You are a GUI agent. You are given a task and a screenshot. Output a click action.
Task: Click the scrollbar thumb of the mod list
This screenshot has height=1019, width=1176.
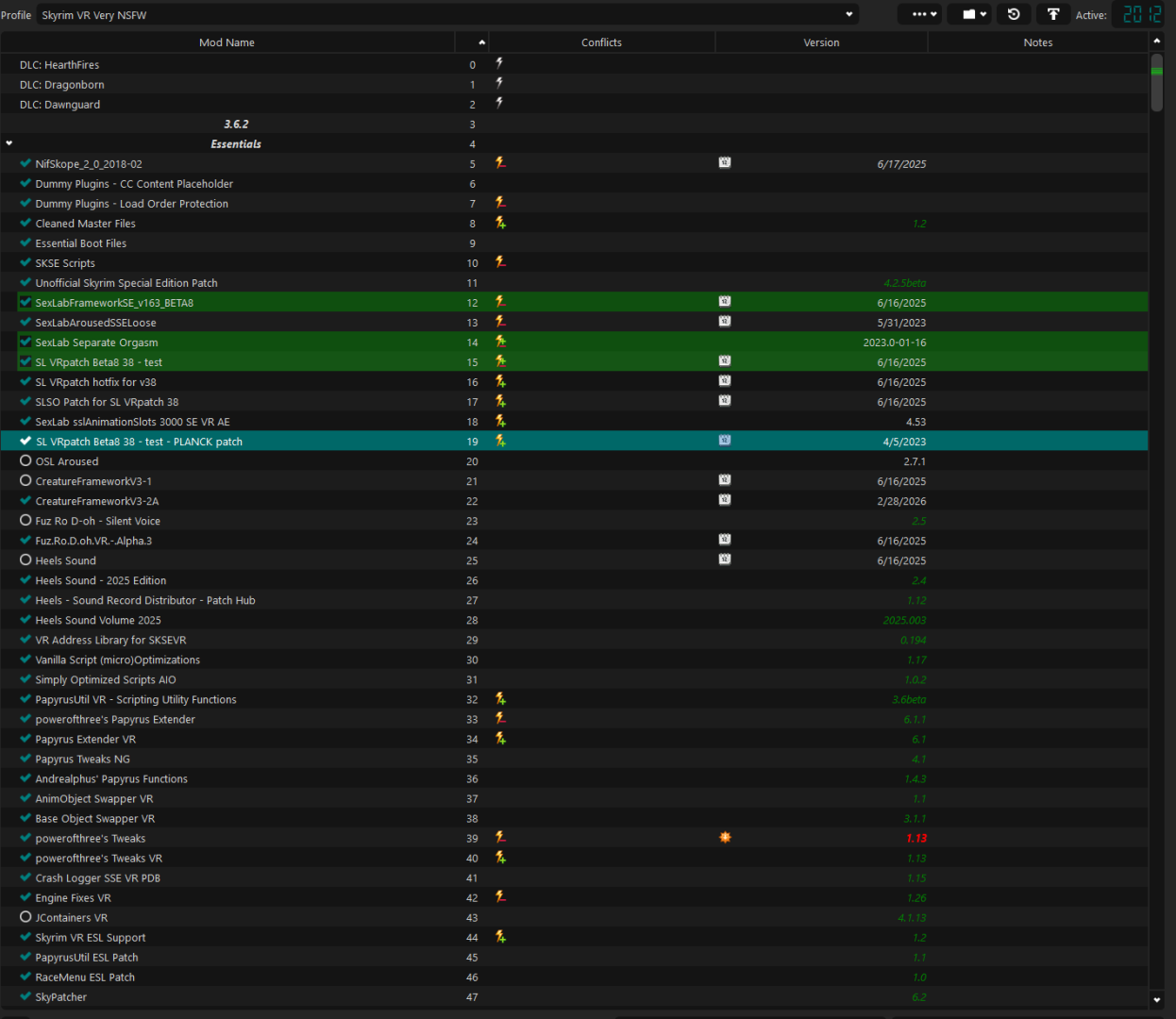[x=1156, y=82]
